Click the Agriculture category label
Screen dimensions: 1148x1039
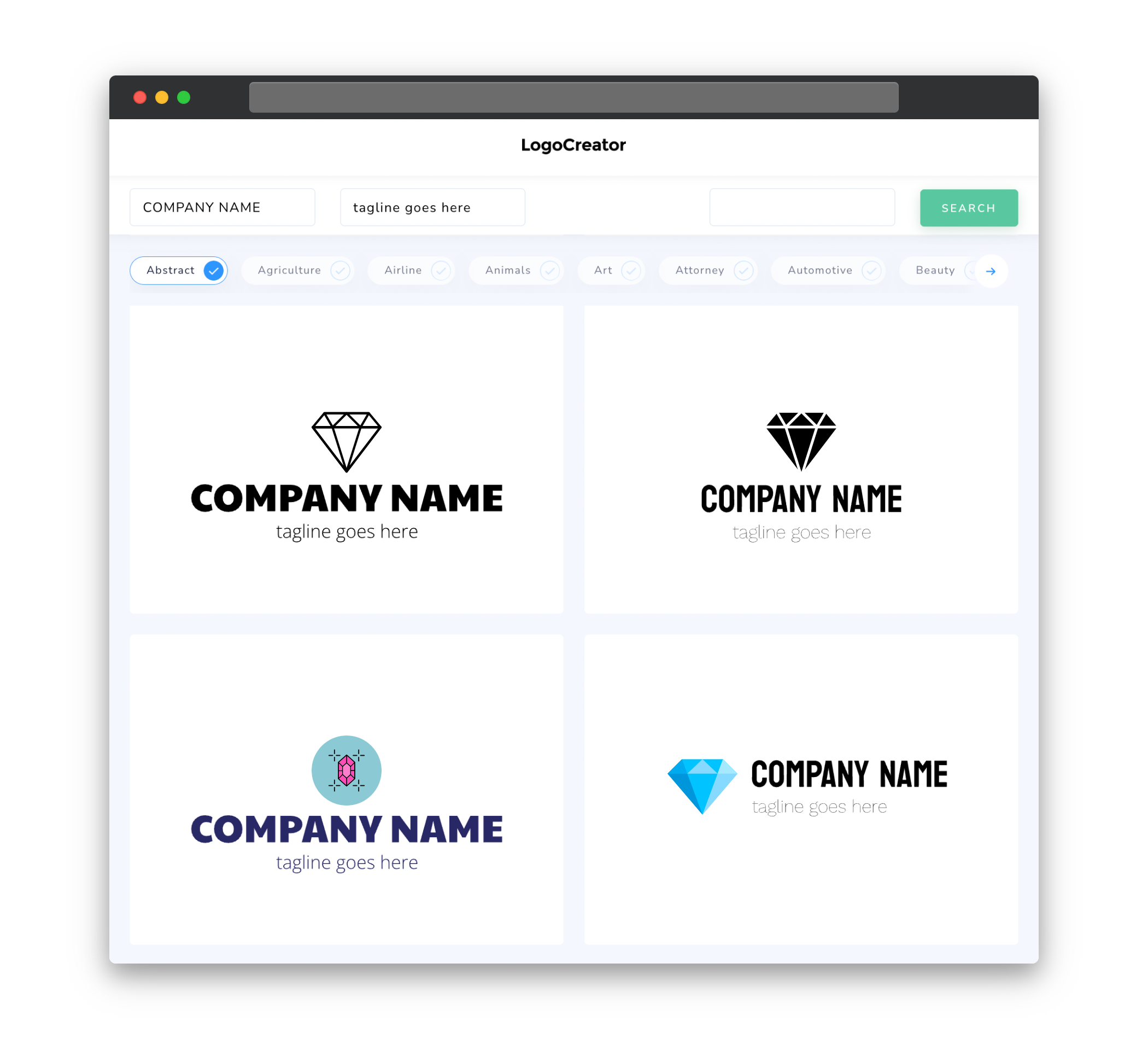[x=288, y=270]
